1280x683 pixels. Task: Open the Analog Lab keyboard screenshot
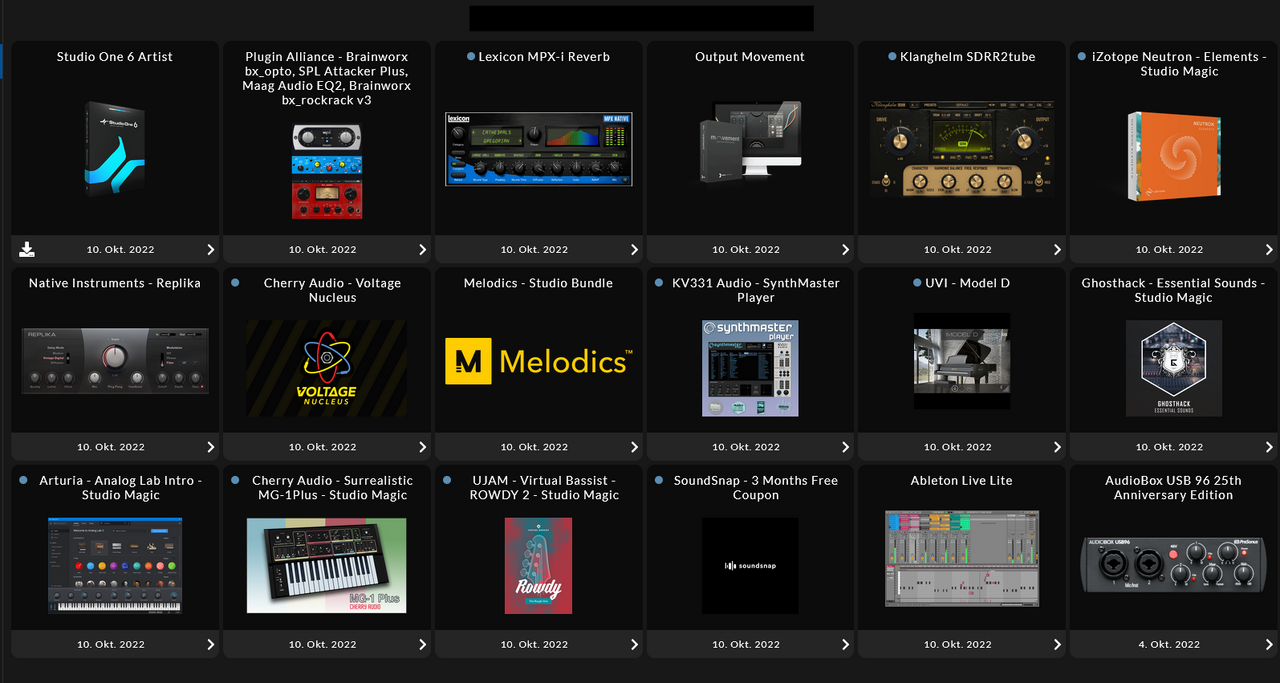115,565
